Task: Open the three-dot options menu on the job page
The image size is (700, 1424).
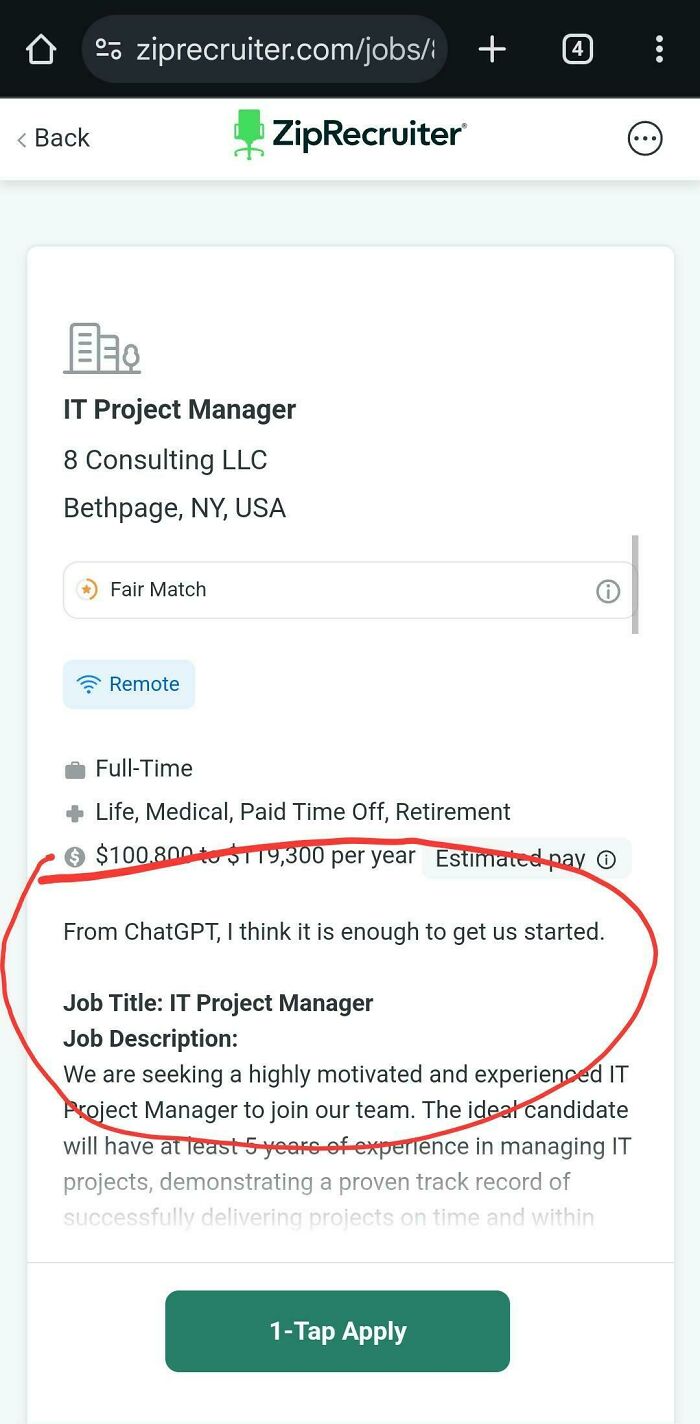Action: (x=645, y=138)
